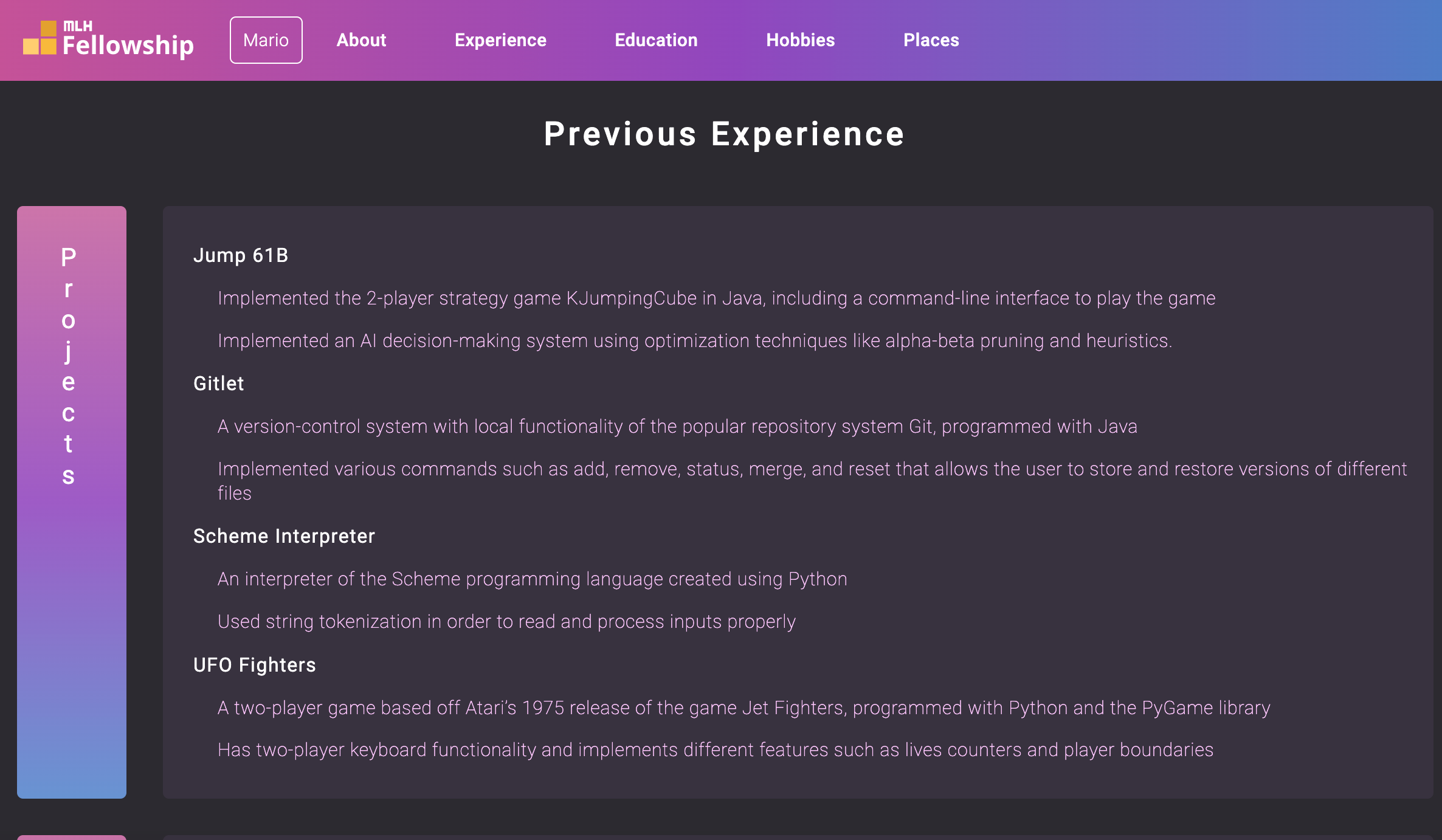The width and height of the screenshot is (1442, 840).
Task: Click the Gitlet project title
Action: pos(219,384)
